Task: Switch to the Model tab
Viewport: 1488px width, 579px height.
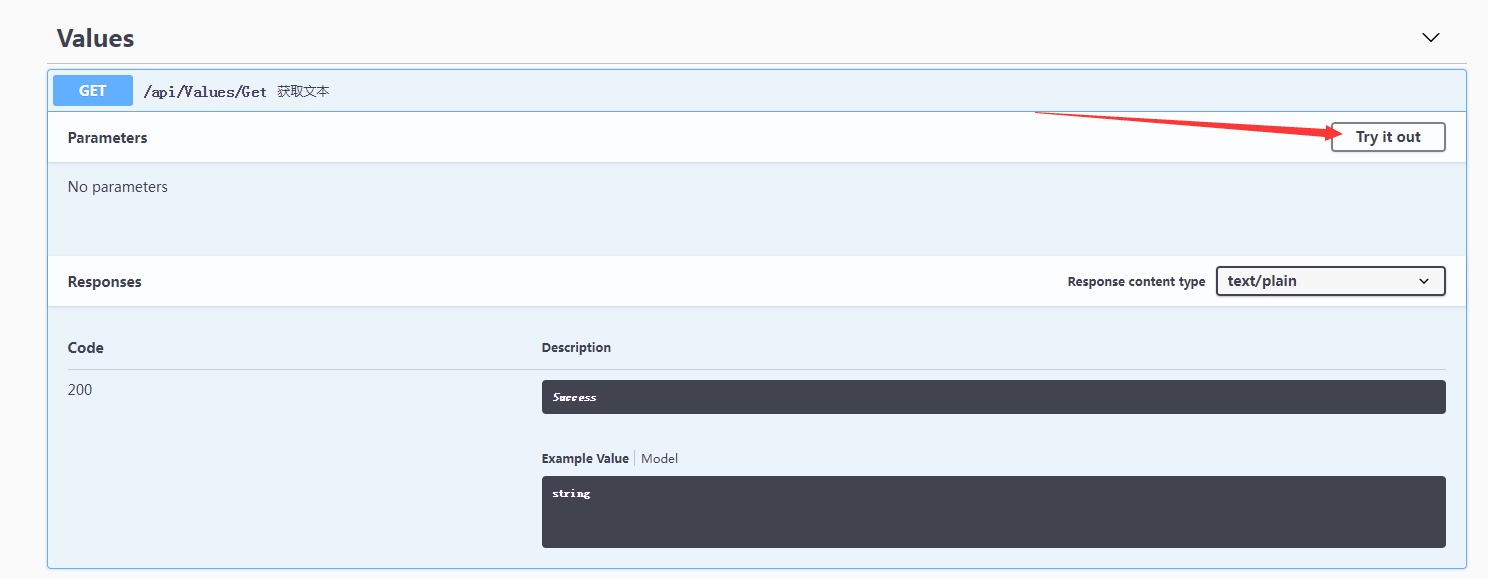Action: [659, 458]
